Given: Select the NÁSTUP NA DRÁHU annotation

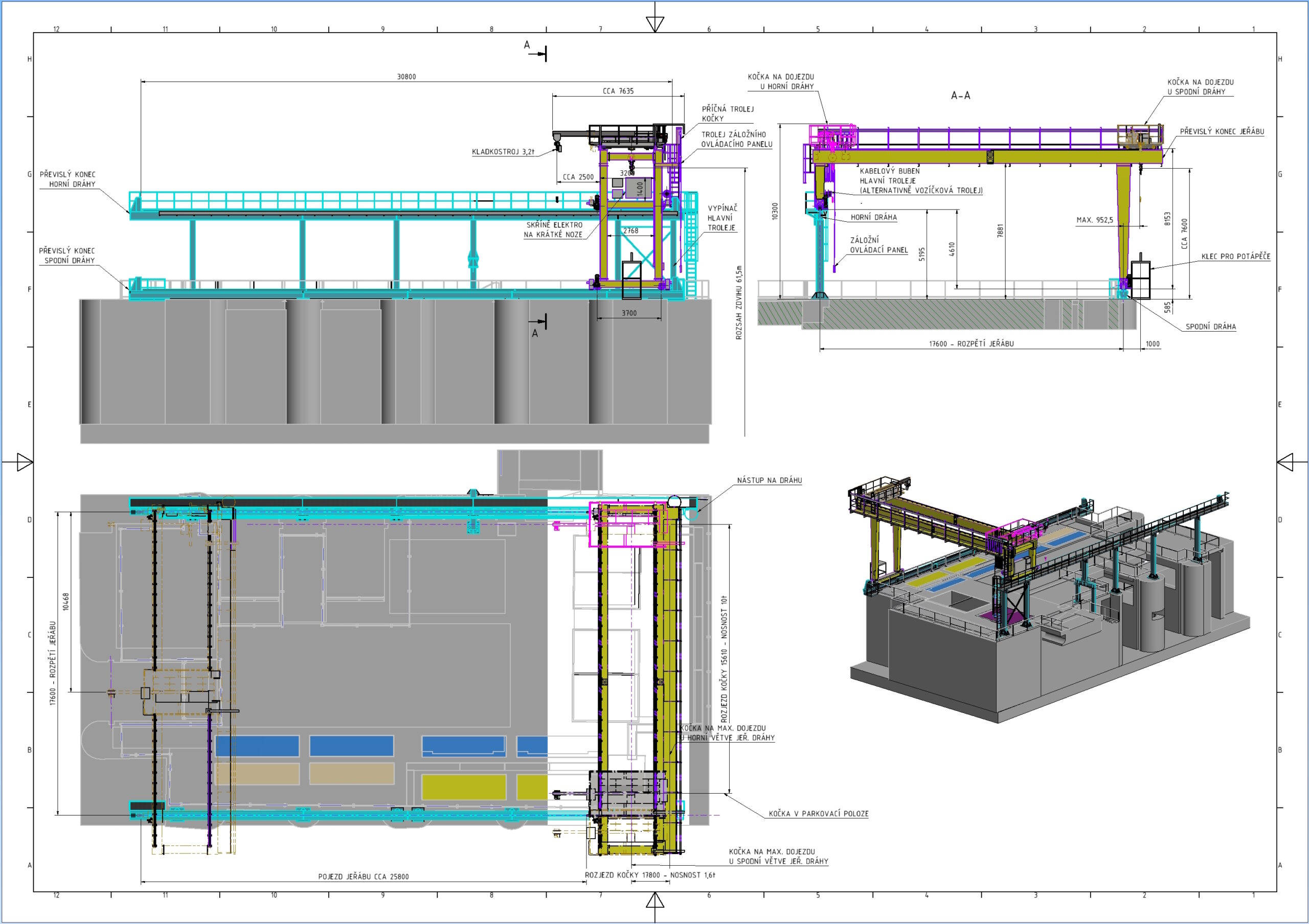Looking at the screenshot, I should coord(769,480).
